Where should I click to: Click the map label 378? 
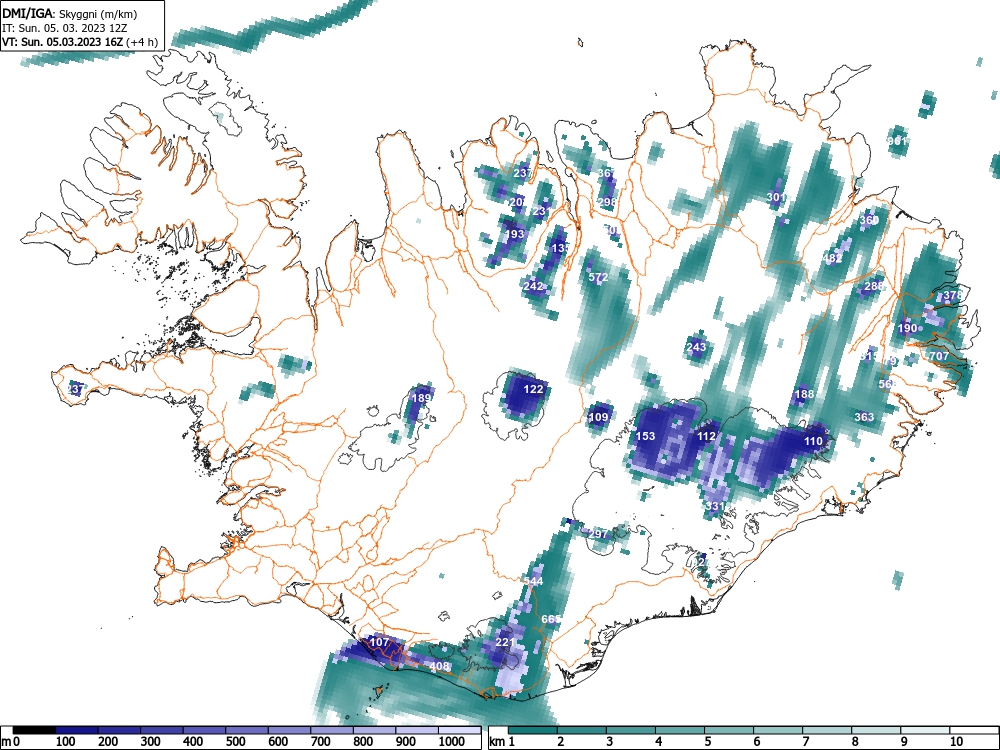click(x=952, y=295)
